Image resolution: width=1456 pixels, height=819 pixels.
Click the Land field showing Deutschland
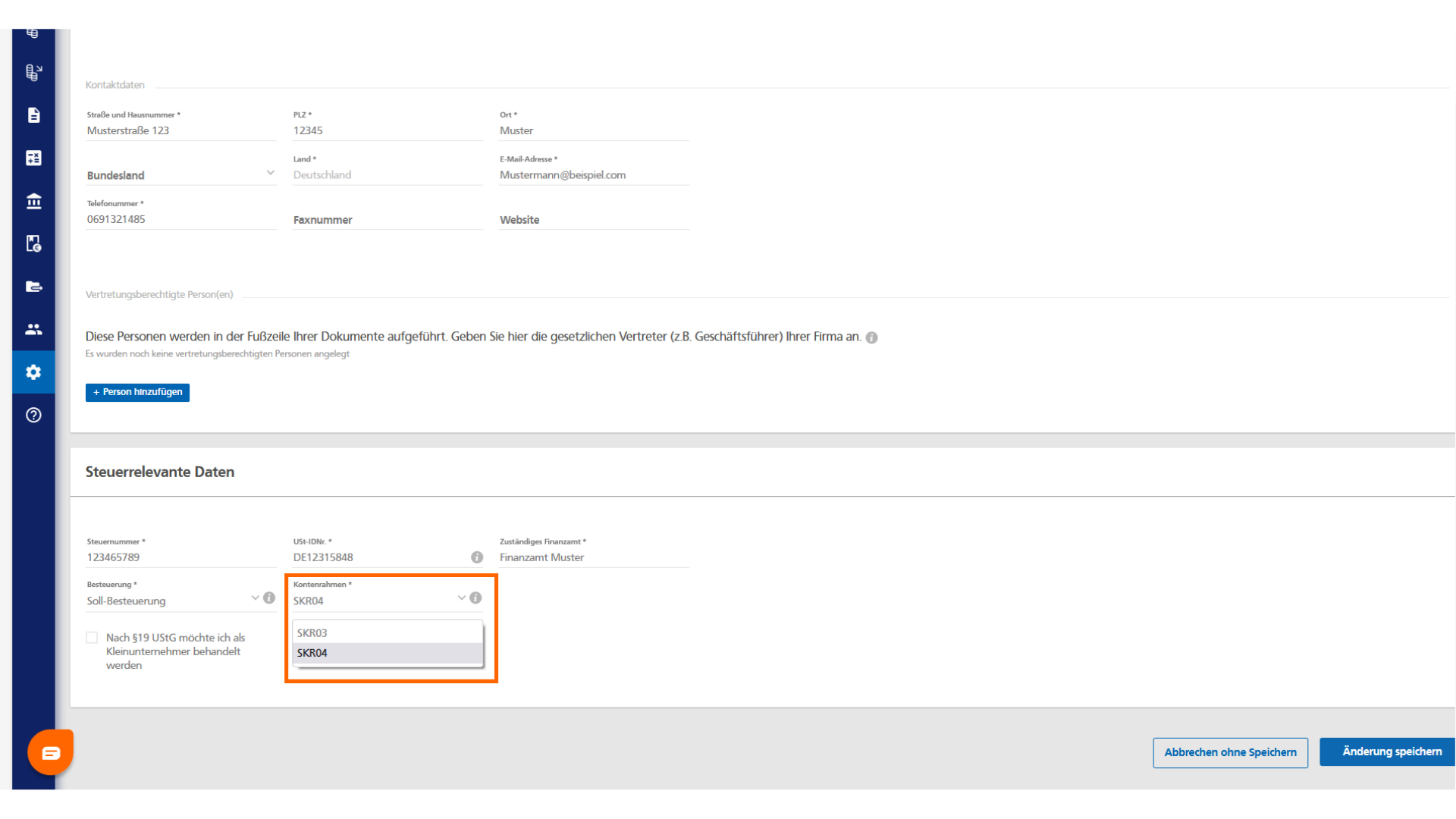click(x=388, y=175)
